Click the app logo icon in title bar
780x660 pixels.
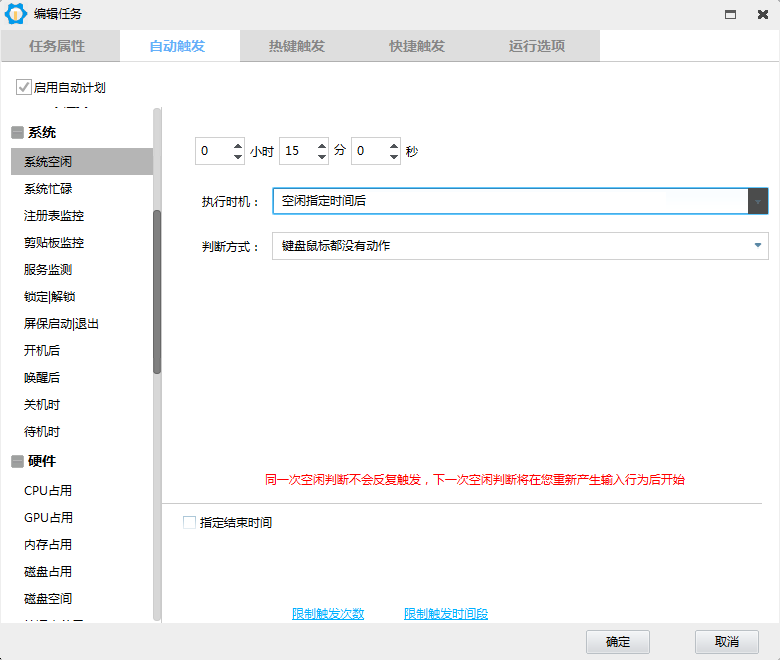[x=16, y=14]
